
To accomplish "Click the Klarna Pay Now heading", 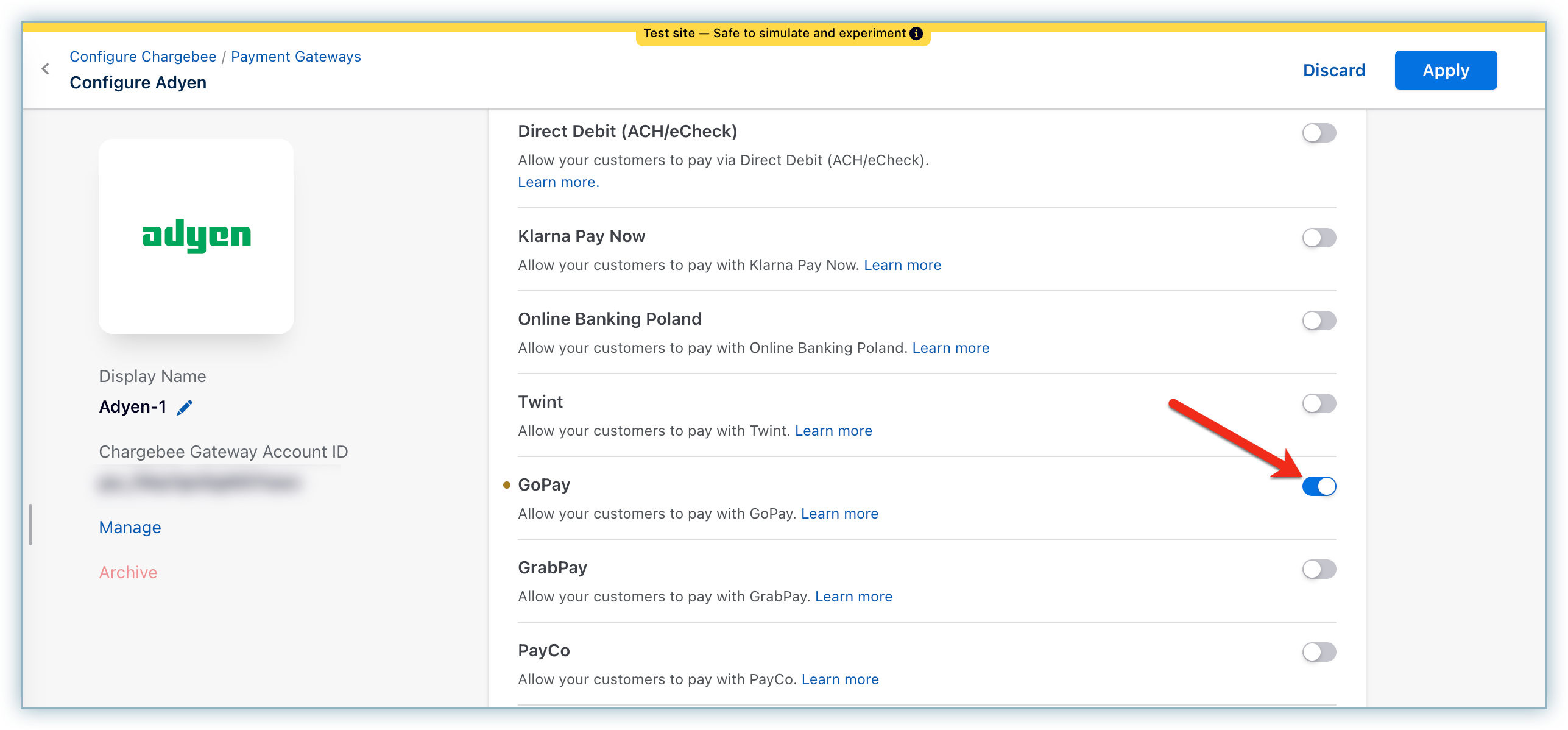I will [582, 236].
